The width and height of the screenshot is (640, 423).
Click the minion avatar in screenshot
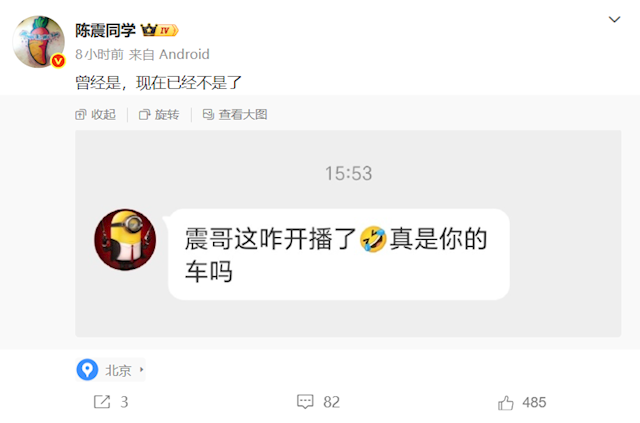click(125, 240)
